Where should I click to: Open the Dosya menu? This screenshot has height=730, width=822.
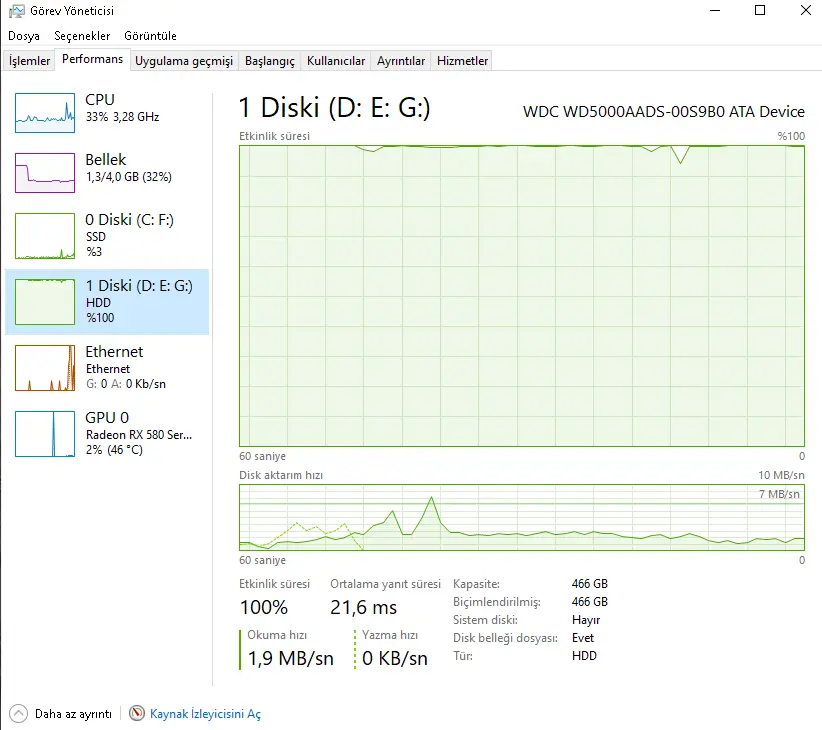tap(24, 36)
